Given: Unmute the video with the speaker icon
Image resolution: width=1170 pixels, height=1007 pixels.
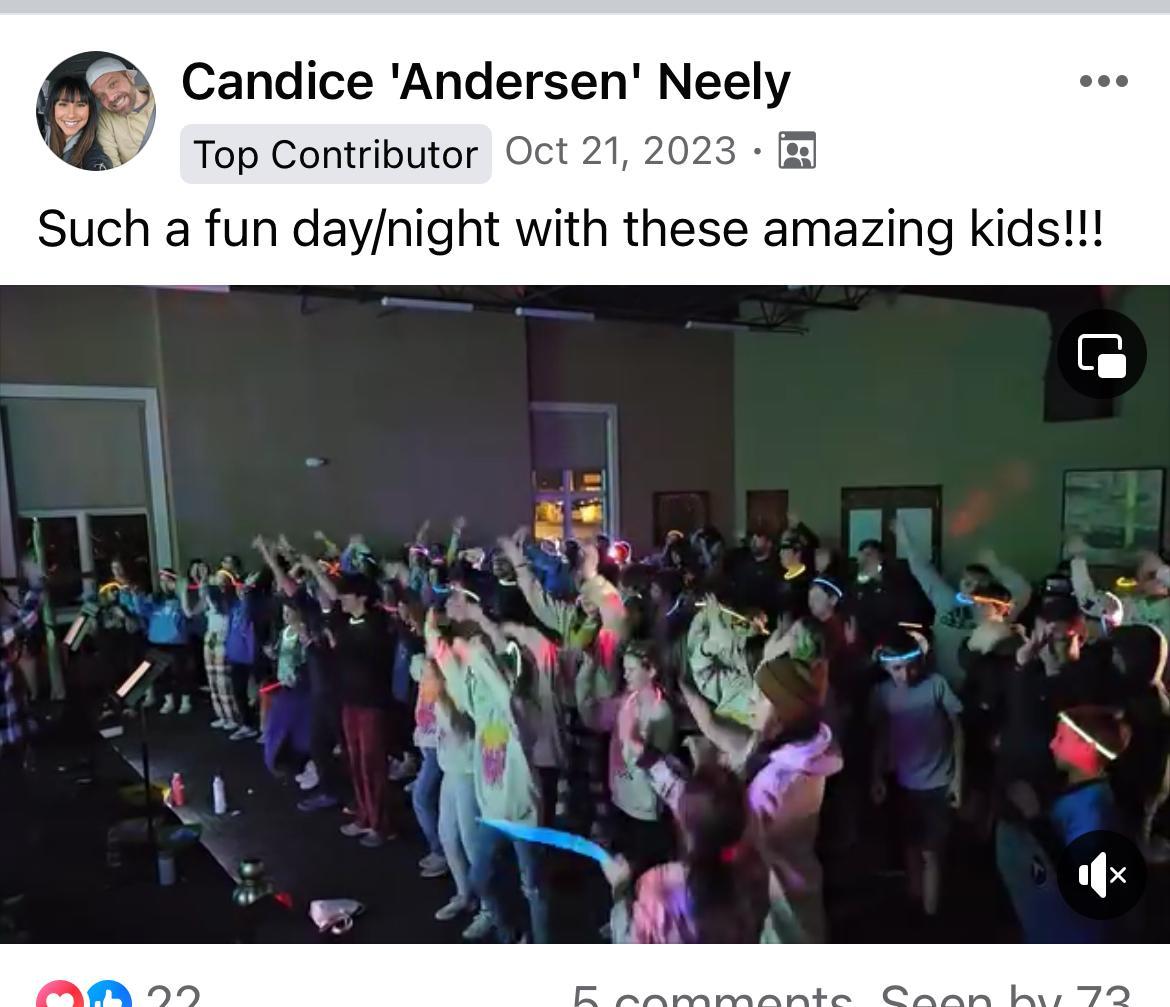Looking at the screenshot, I should pyautogui.click(x=1101, y=874).
